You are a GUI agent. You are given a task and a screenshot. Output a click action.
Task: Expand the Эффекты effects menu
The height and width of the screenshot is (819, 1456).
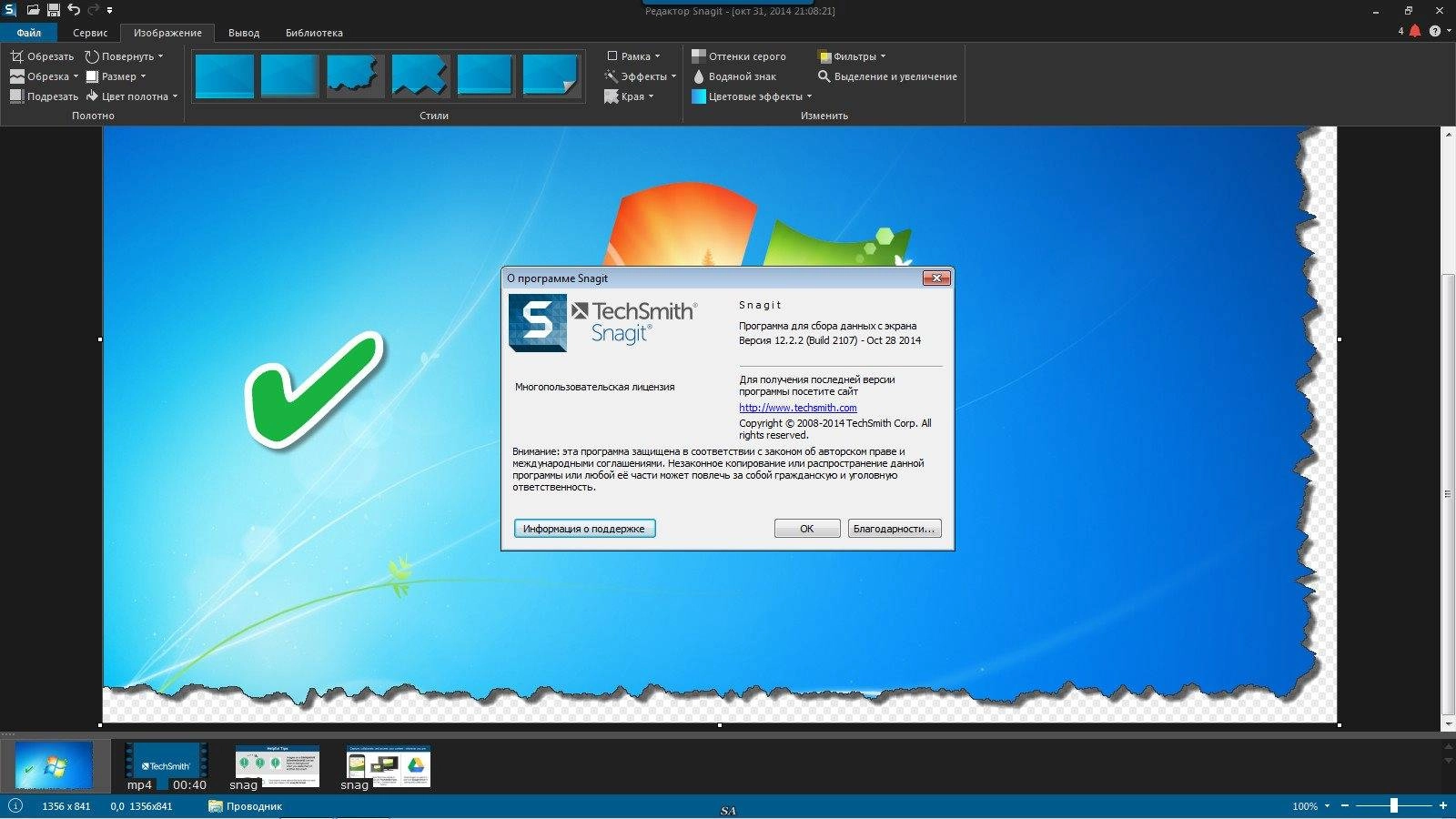(x=641, y=76)
